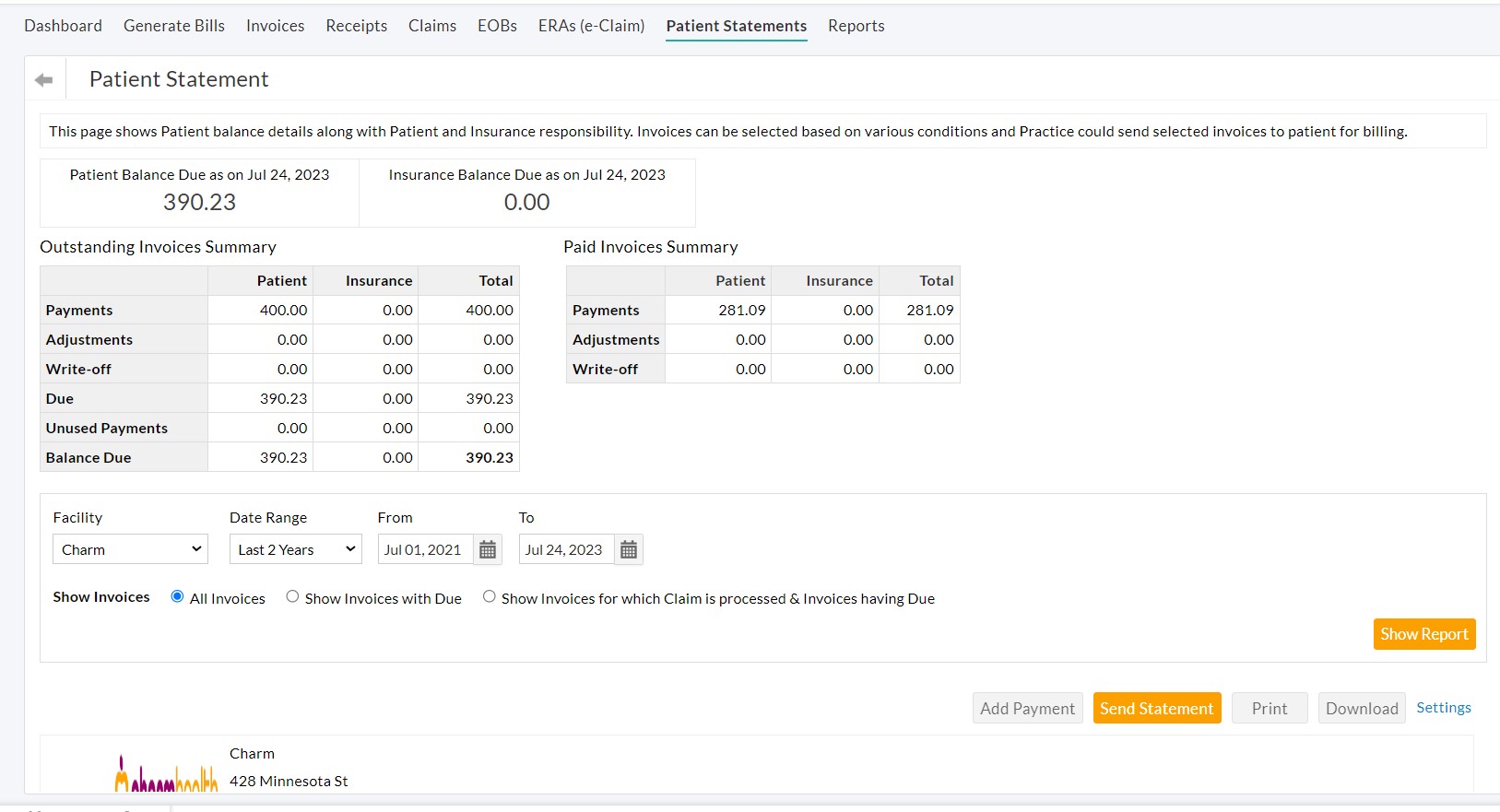Click the Add Payment button
1500x812 pixels.
[1027, 708]
